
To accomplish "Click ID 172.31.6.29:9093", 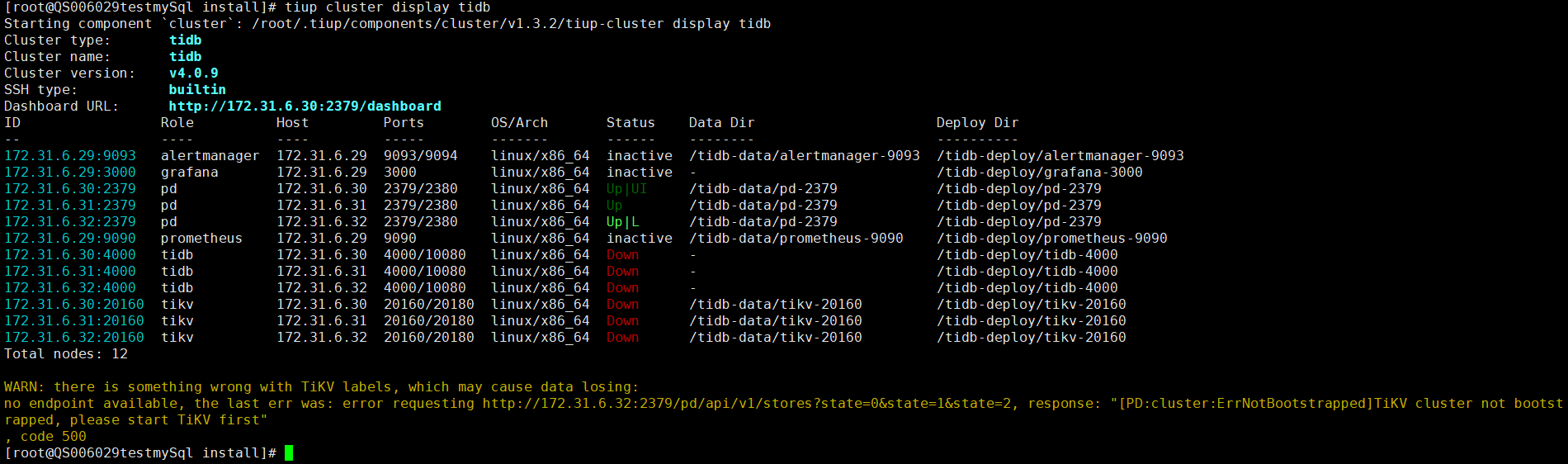I will point(70,156).
